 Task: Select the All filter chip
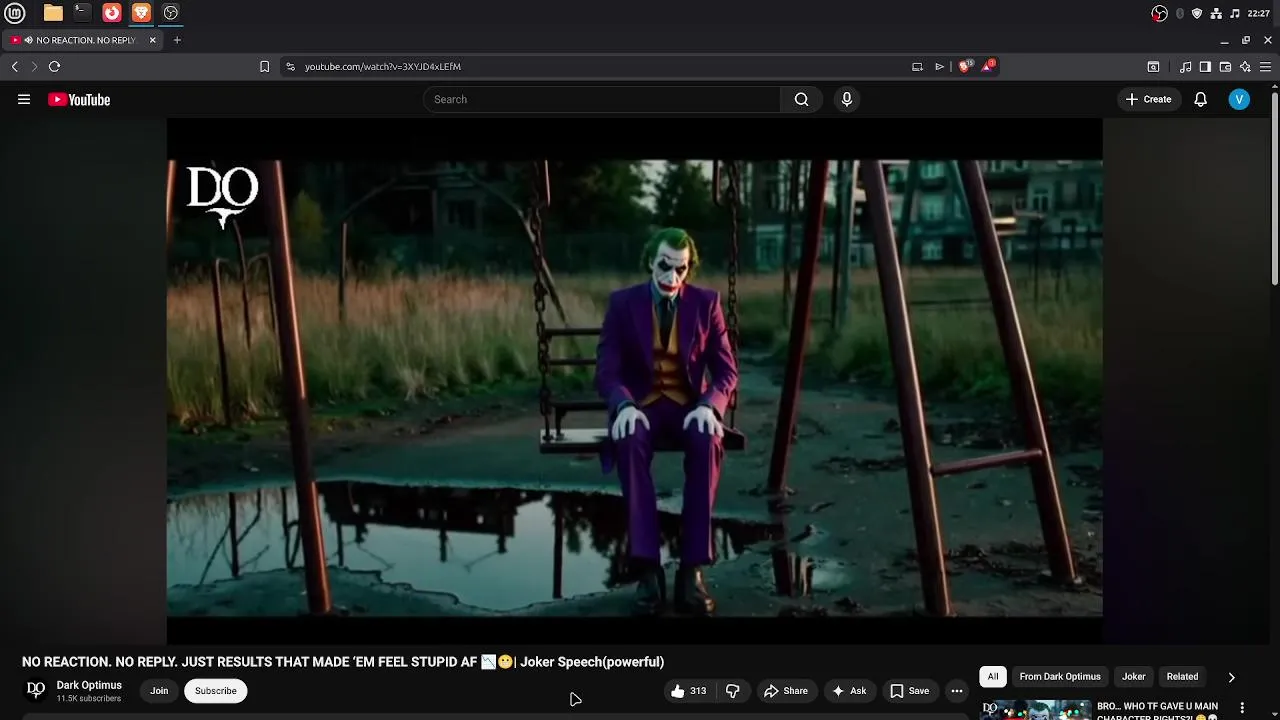point(993,676)
